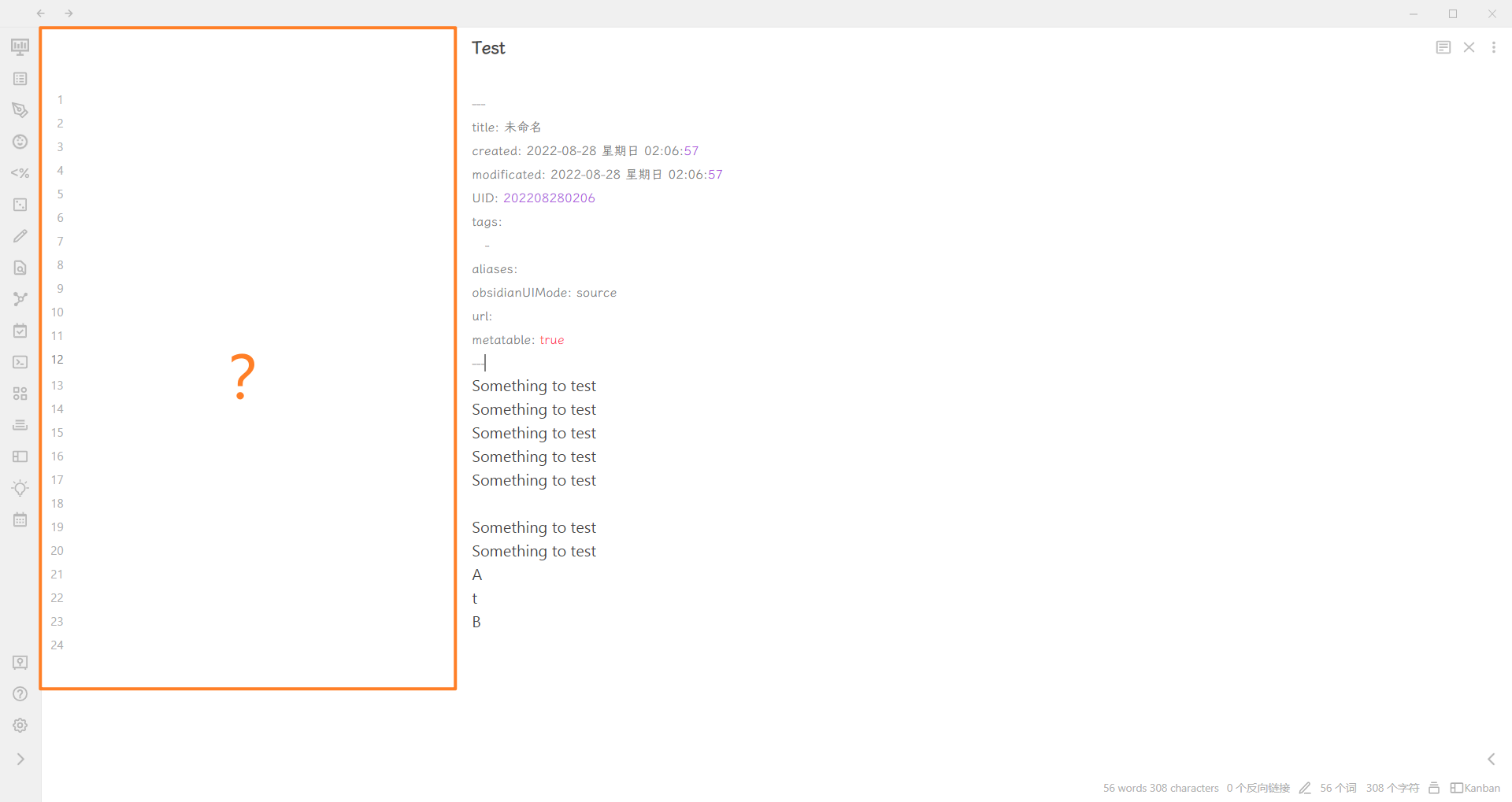This screenshot has height=802, width=1512.
Task: Click the UID value 202208280206
Action: click(x=549, y=198)
